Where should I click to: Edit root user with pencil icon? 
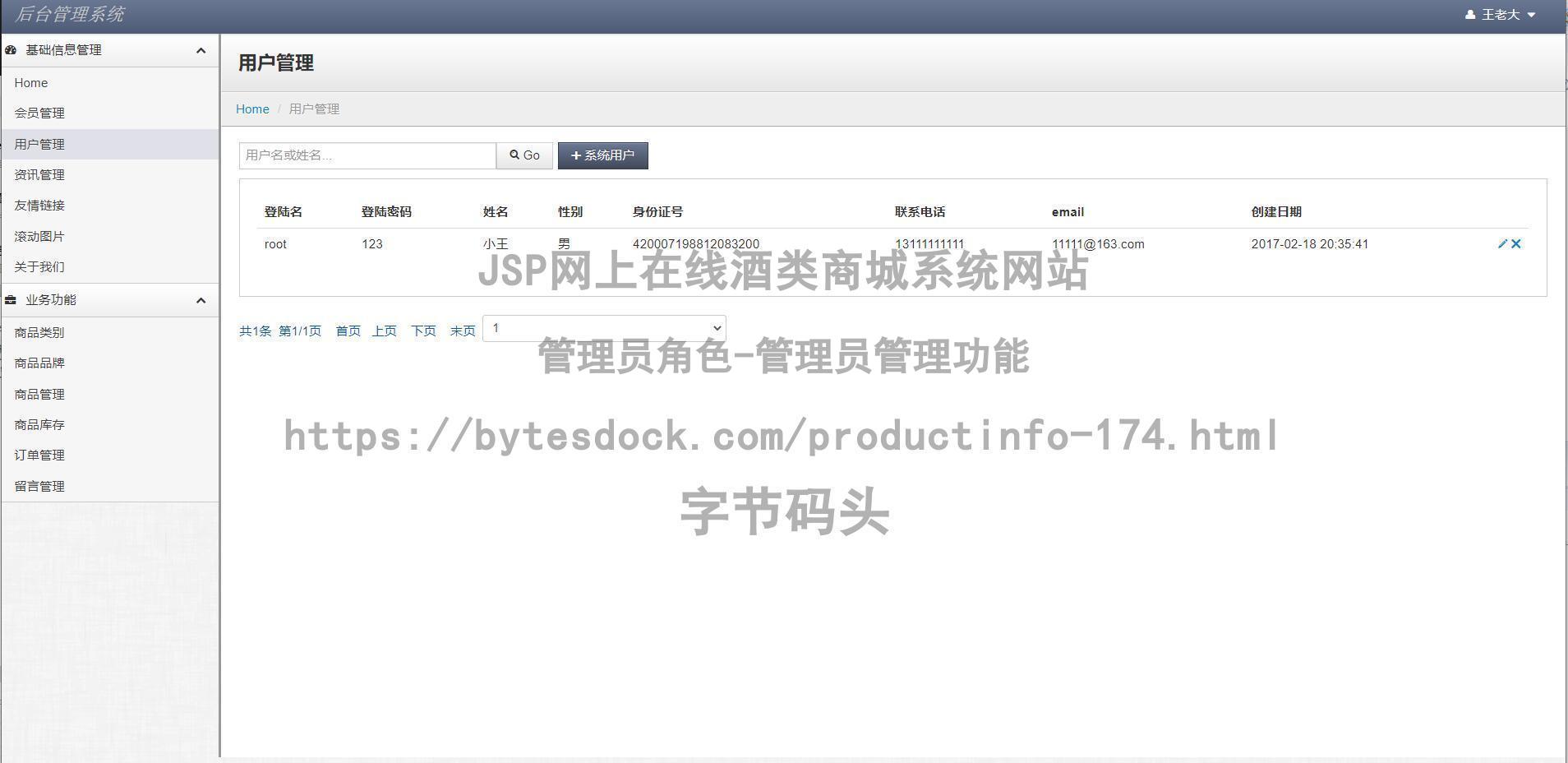pos(1502,244)
